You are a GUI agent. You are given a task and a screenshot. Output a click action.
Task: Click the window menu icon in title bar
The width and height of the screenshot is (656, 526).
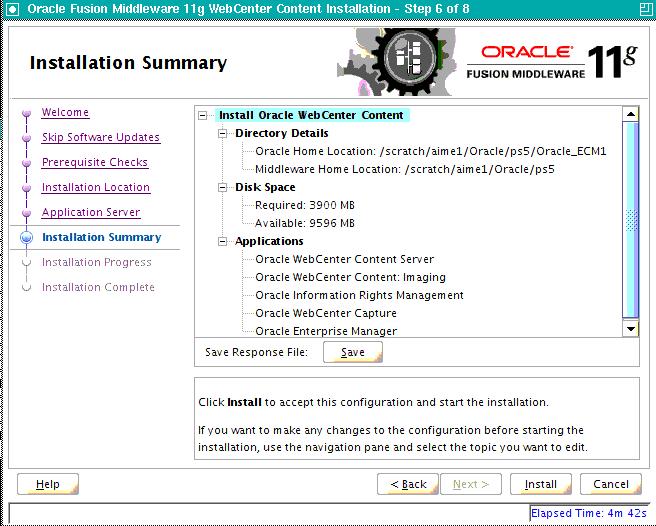[x=13, y=9]
